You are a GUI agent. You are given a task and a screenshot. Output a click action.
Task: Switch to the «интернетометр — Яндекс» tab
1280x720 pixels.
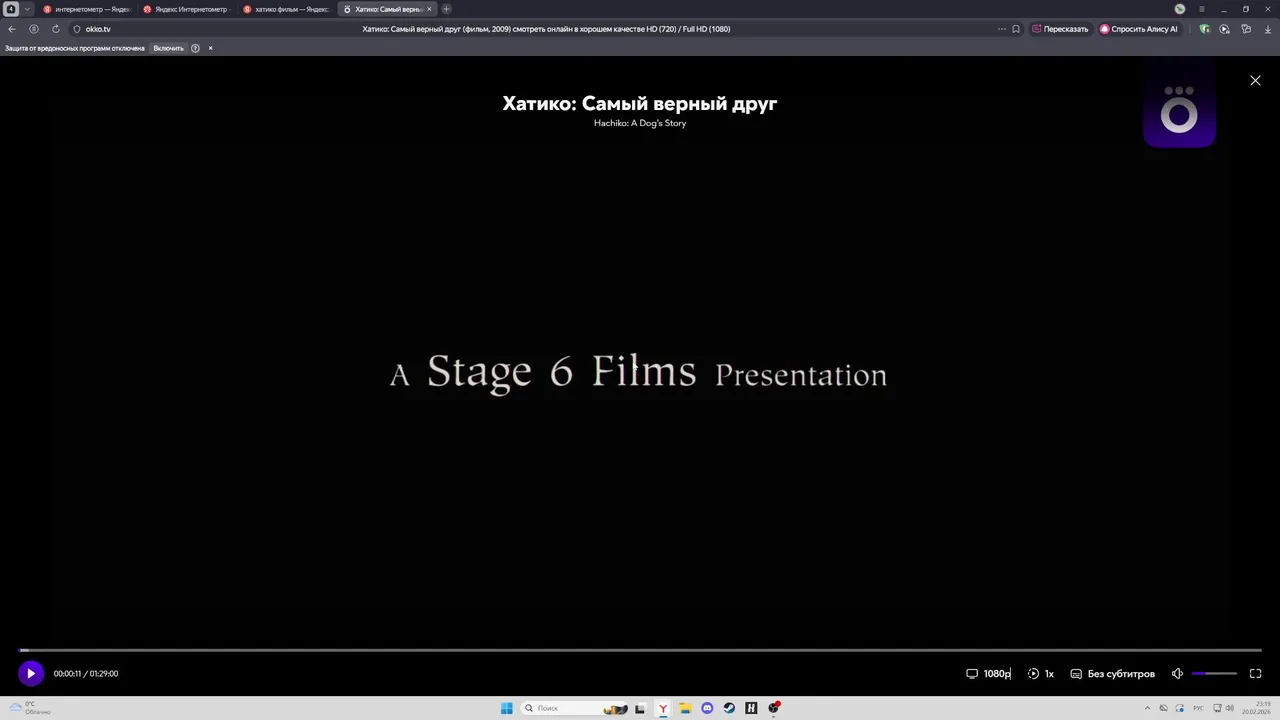coord(86,9)
